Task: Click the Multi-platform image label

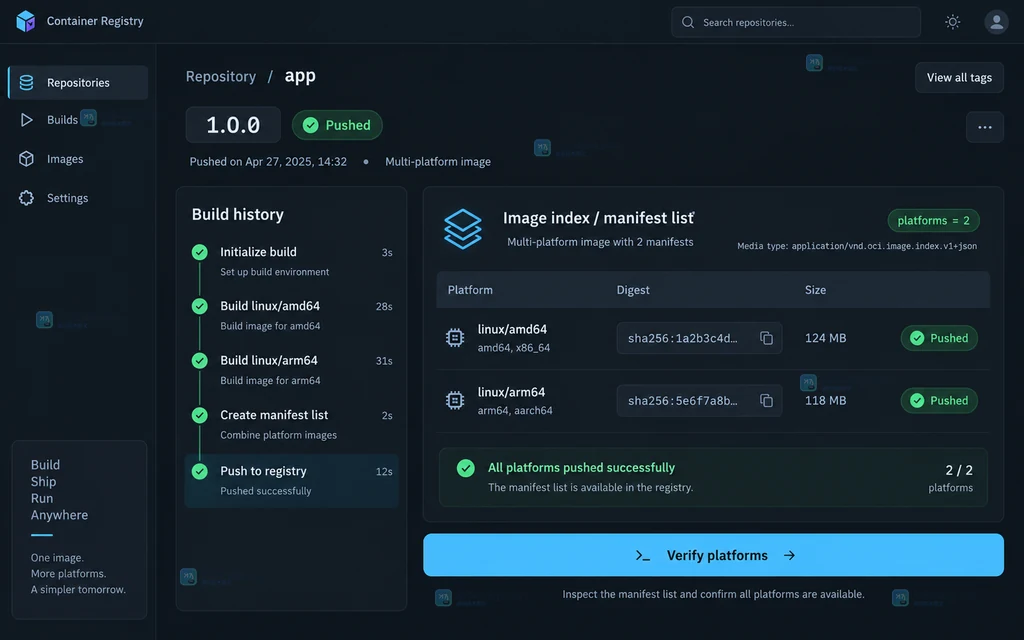Action: [438, 161]
